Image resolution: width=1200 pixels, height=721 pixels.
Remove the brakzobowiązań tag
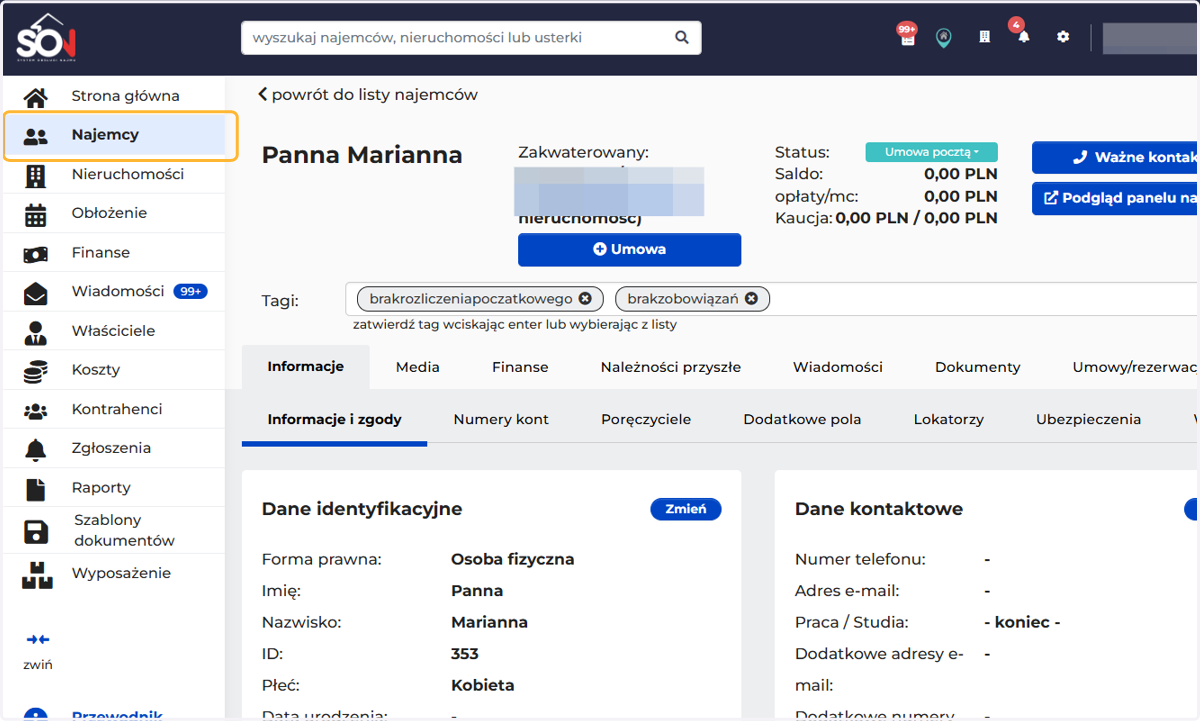point(751,298)
